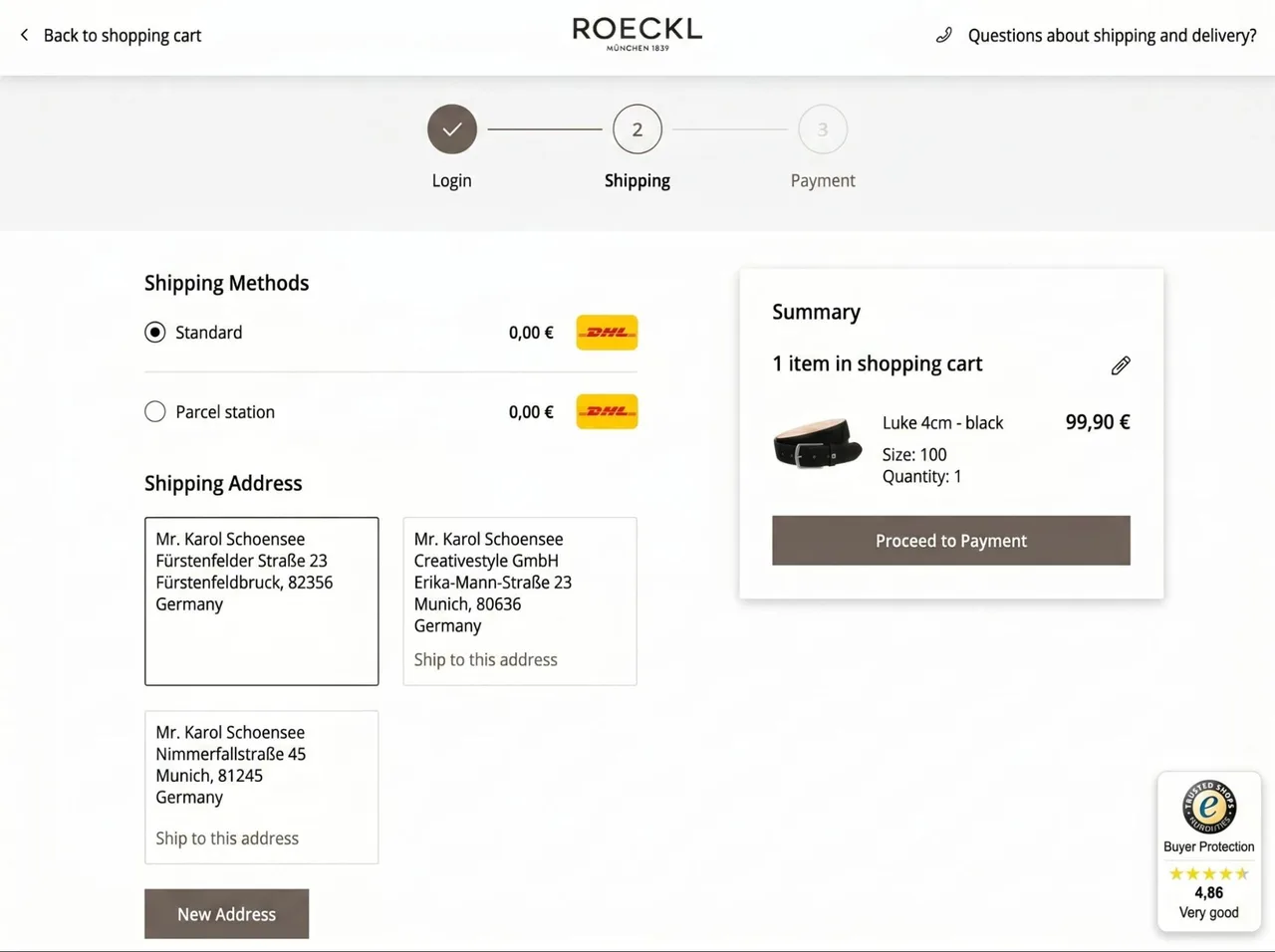Select the Fürstenfelder Straße 23 address card
Screen dimensions: 1275x952
[x=262, y=601]
